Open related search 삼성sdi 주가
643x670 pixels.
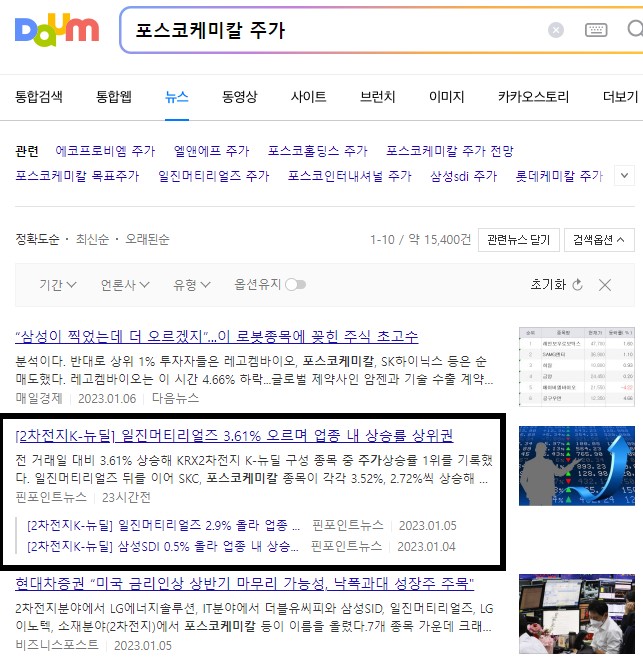[x=464, y=176]
